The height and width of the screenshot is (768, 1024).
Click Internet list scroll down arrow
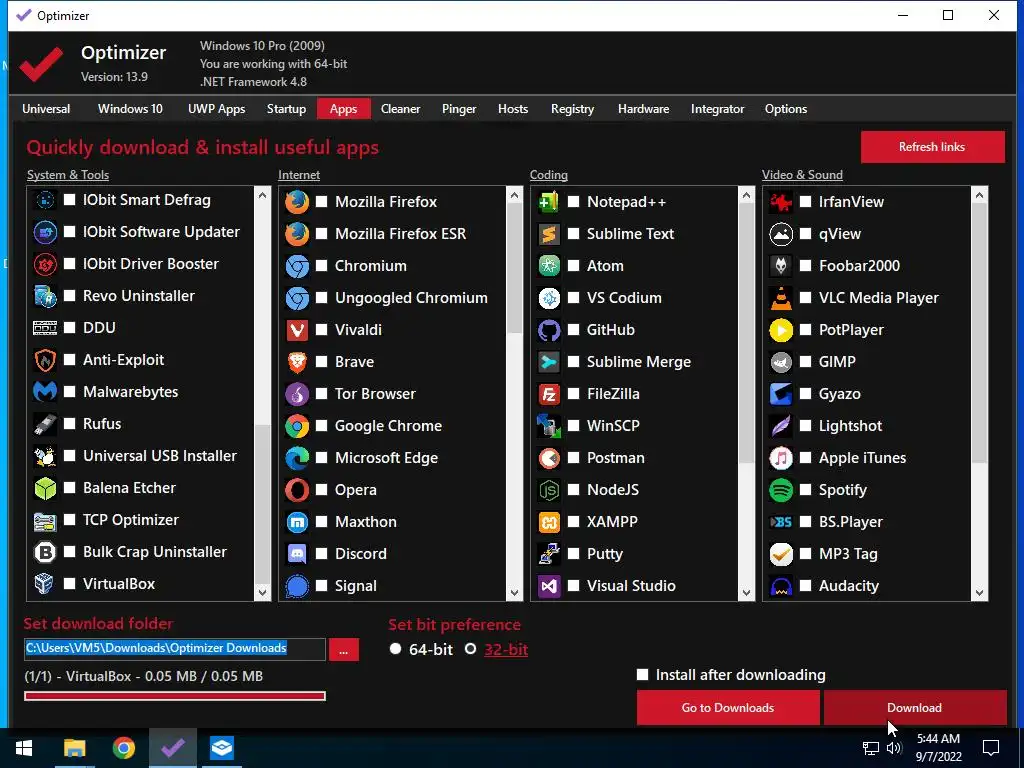514,592
